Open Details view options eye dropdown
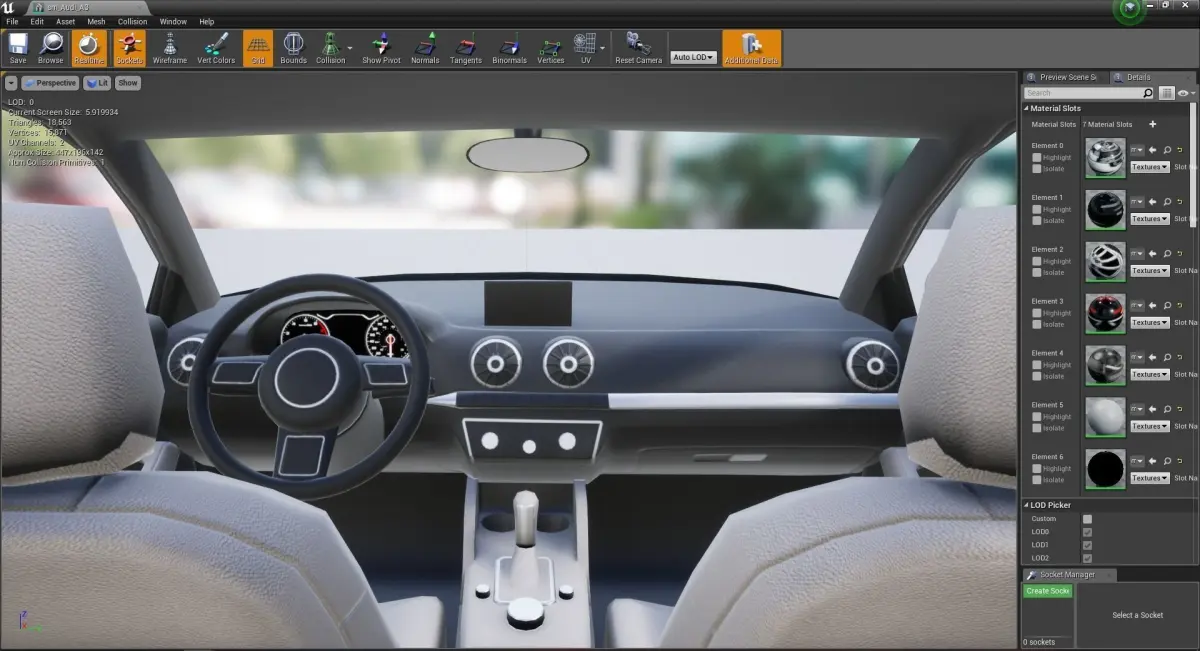The image size is (1200, 651). pos(1186,93)
